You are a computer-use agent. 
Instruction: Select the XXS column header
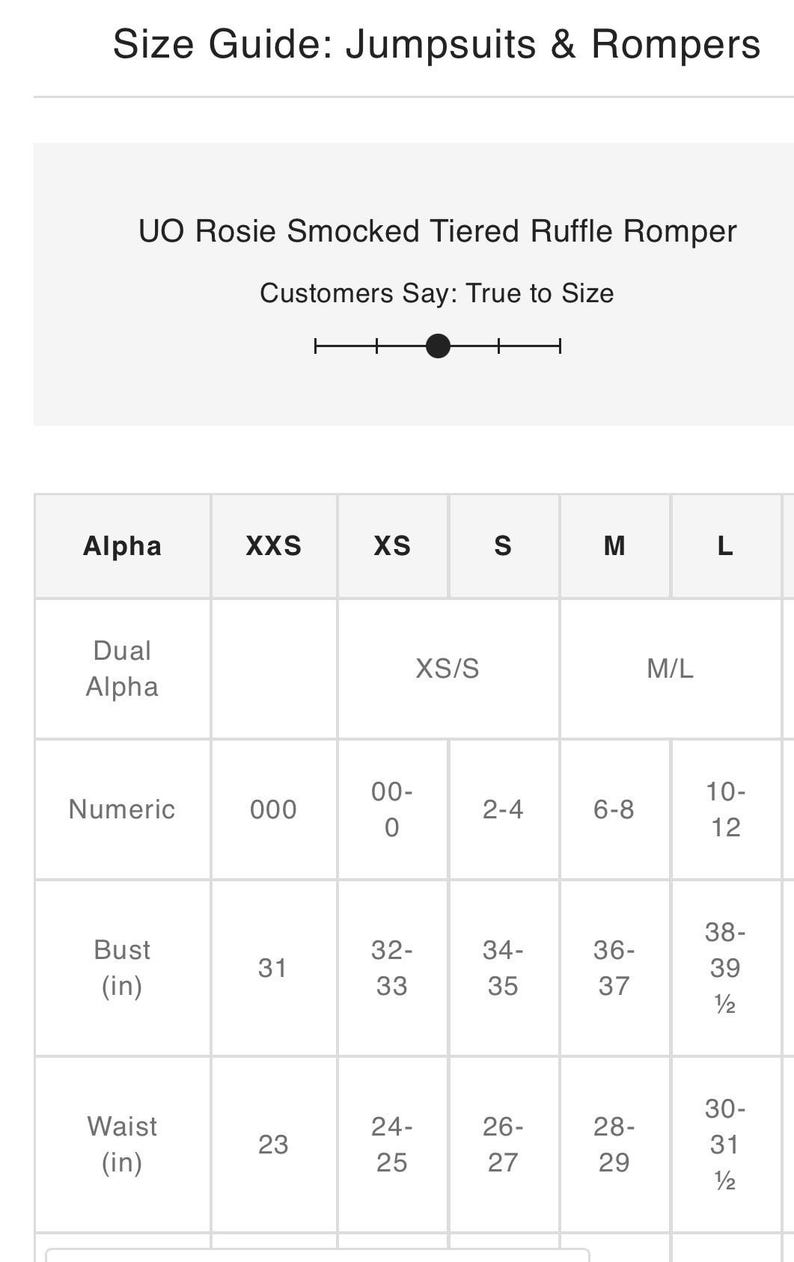click(274, 546)
